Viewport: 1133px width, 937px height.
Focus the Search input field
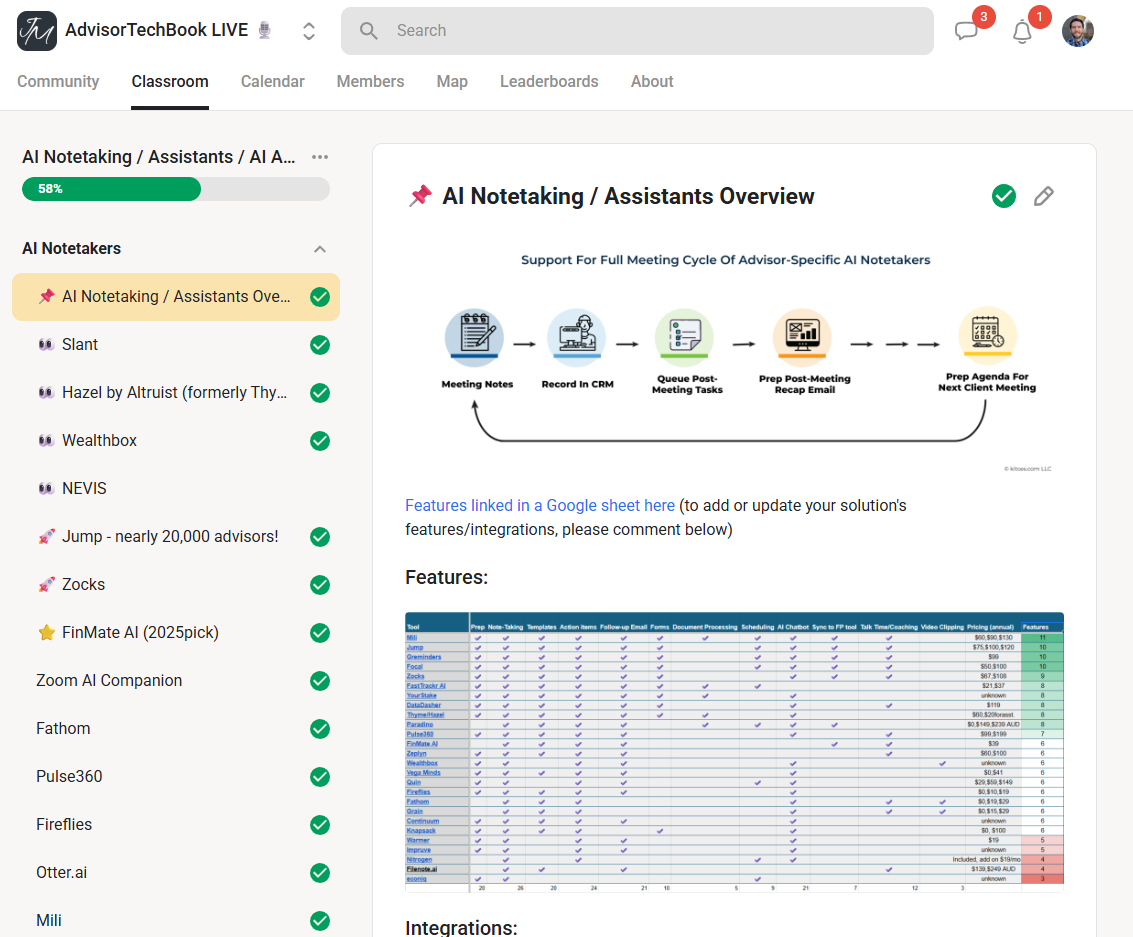pyautogui.click(x=637, y=31)
